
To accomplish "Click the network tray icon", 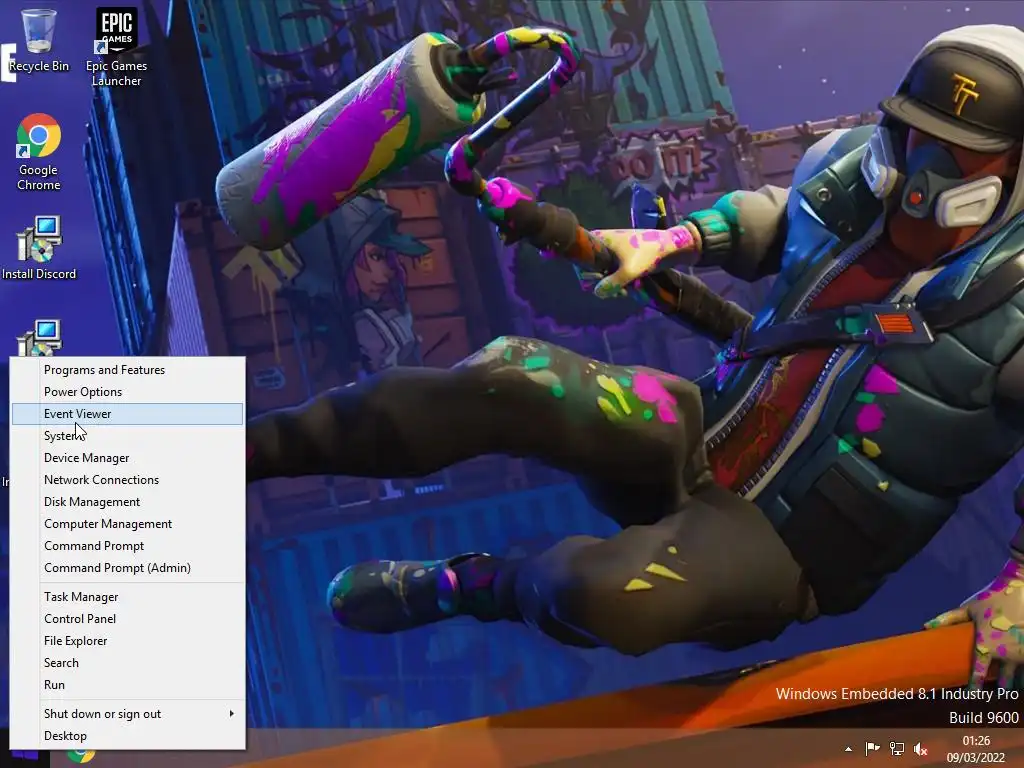I will click(x=897, y=749).
